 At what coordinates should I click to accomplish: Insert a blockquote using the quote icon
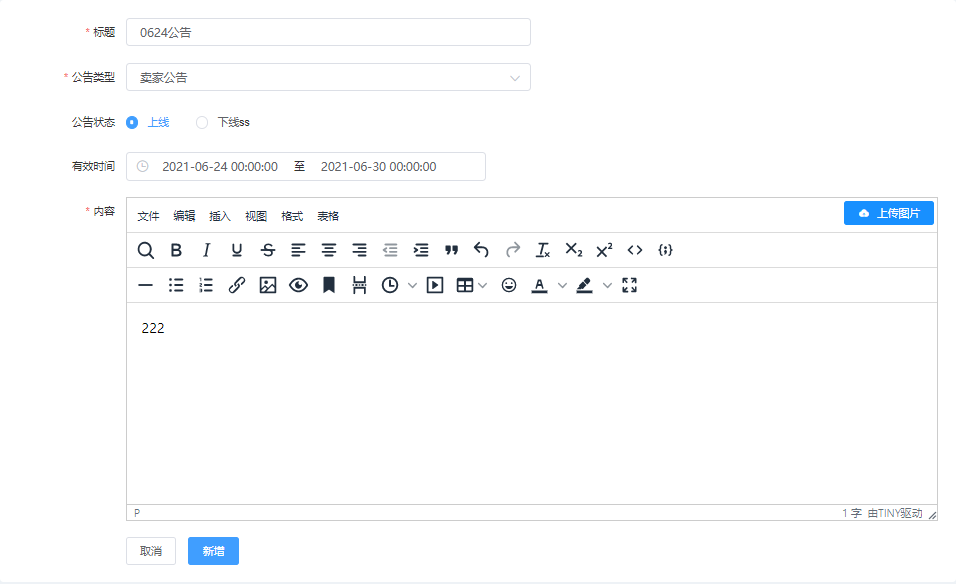[451, 250]
